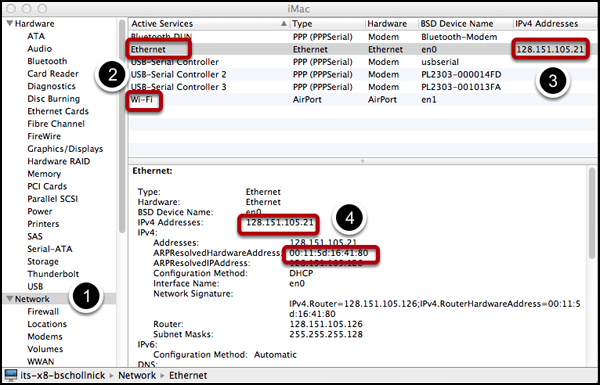This screenshot has height=385, width=600.
Task: Click the window close button
Action: (12, 8)
